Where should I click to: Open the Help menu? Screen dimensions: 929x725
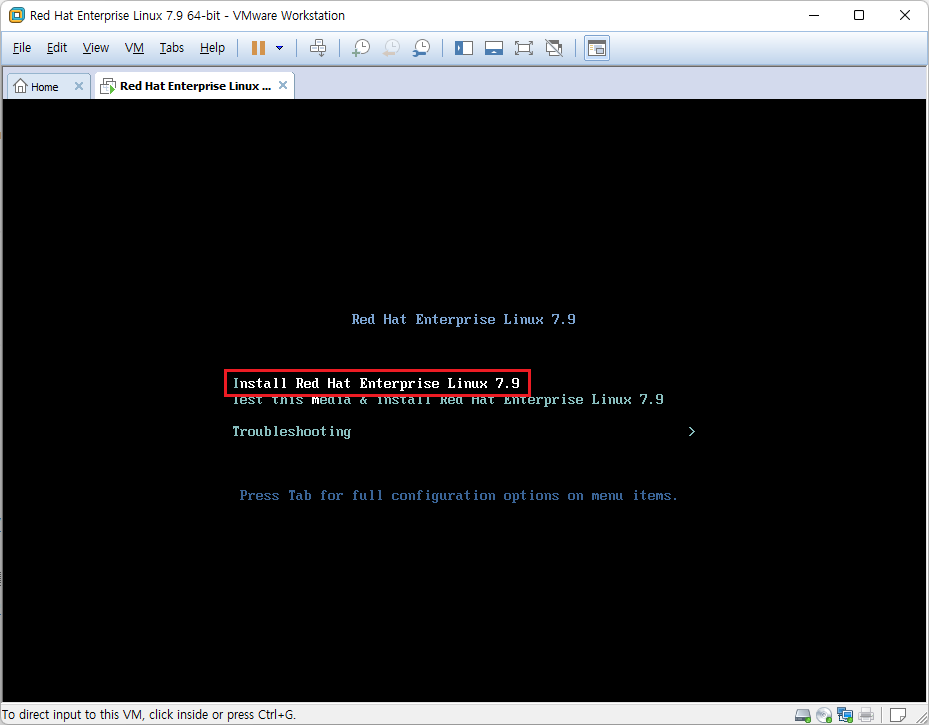[x=212, y=48]
